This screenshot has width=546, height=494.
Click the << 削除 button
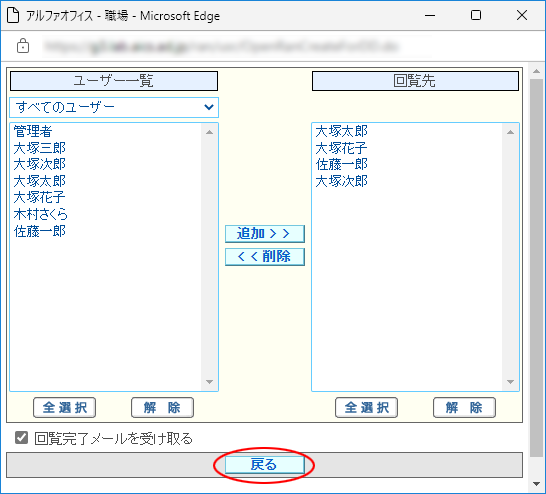pyautogui.click(x=265, y=257)
